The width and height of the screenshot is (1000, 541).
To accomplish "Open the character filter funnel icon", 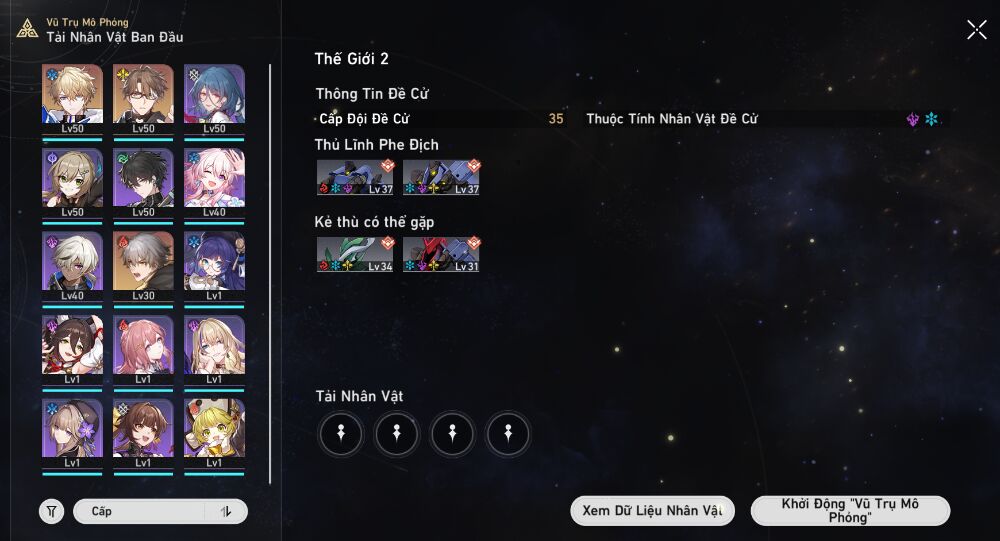I will coord(52,511).
